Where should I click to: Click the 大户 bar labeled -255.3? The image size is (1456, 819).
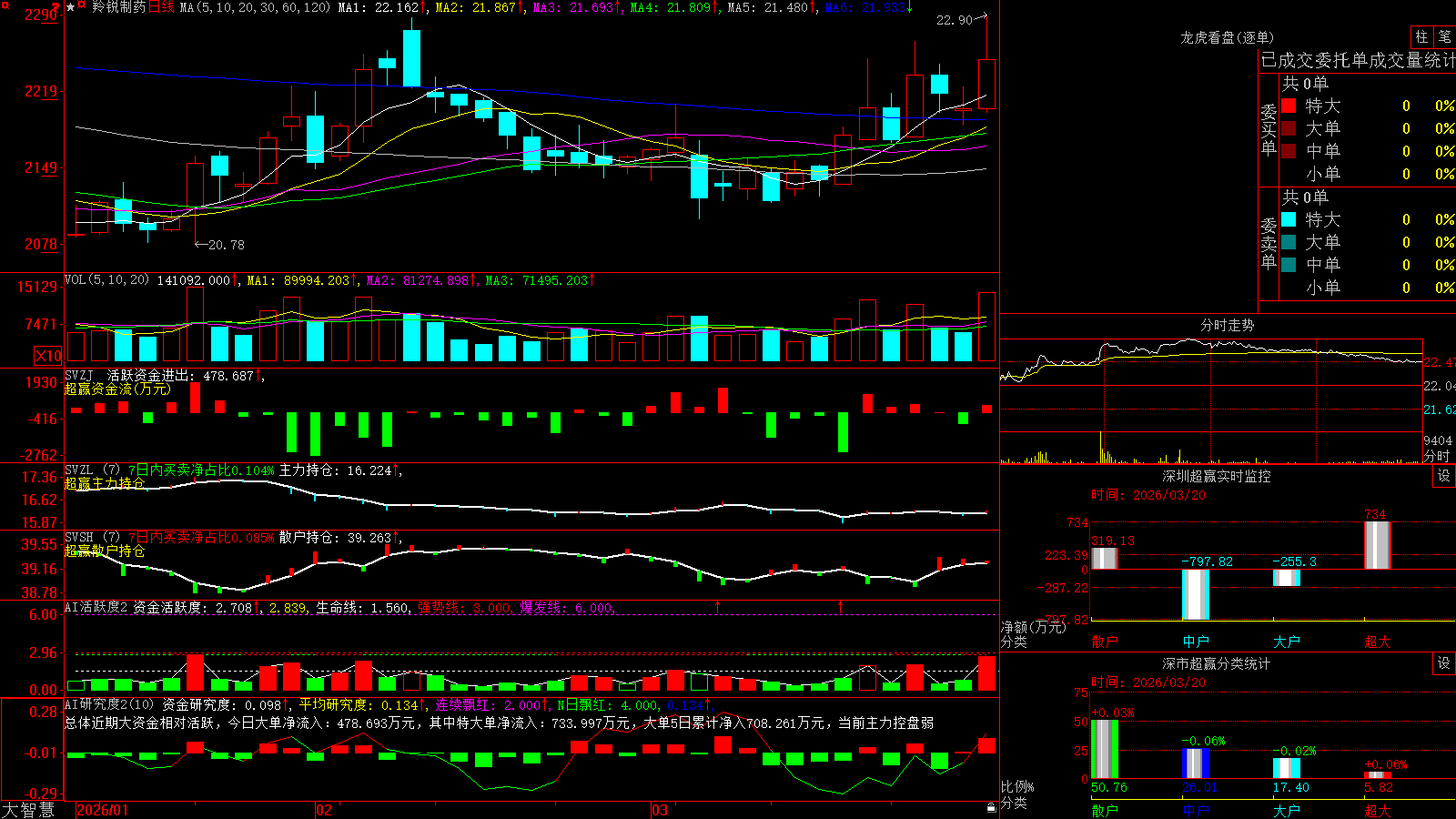1286,578
